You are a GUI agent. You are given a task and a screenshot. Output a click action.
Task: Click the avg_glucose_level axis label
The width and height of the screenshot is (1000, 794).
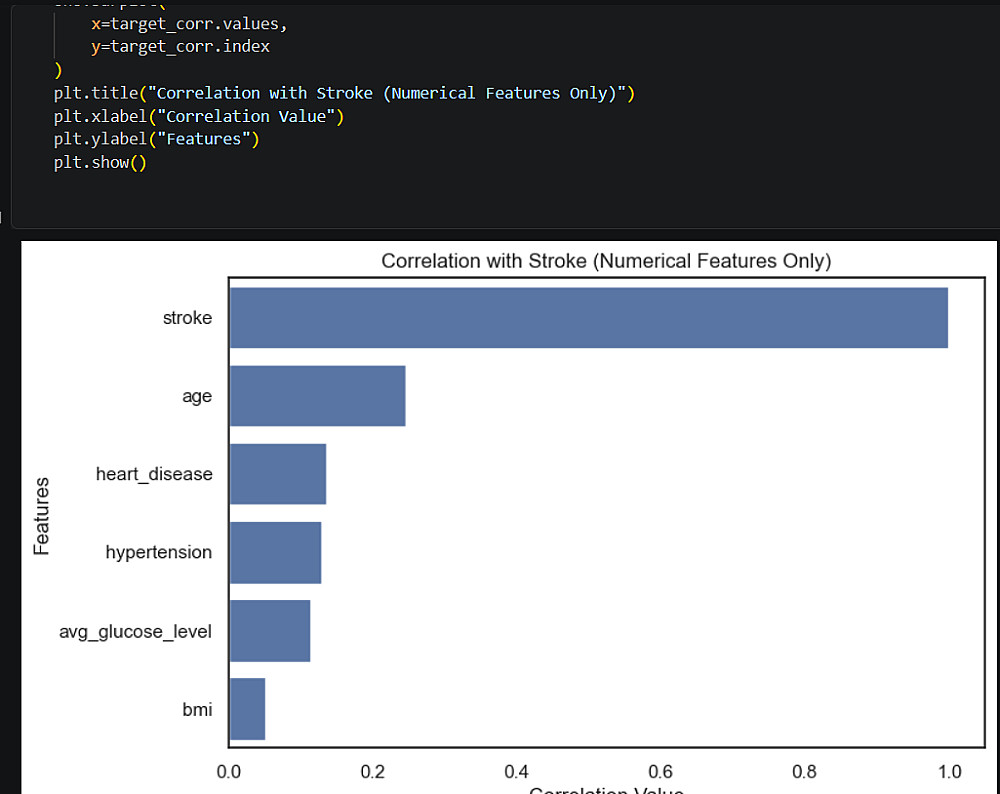135,631
